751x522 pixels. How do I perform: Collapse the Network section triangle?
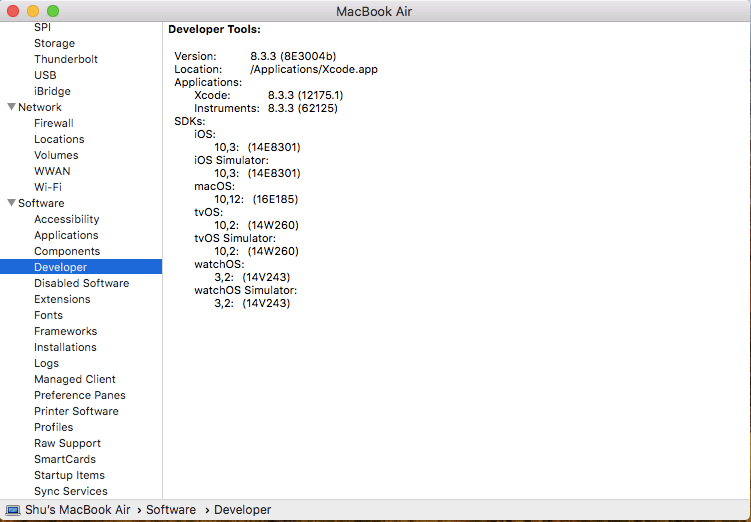[x=11, y=107]
